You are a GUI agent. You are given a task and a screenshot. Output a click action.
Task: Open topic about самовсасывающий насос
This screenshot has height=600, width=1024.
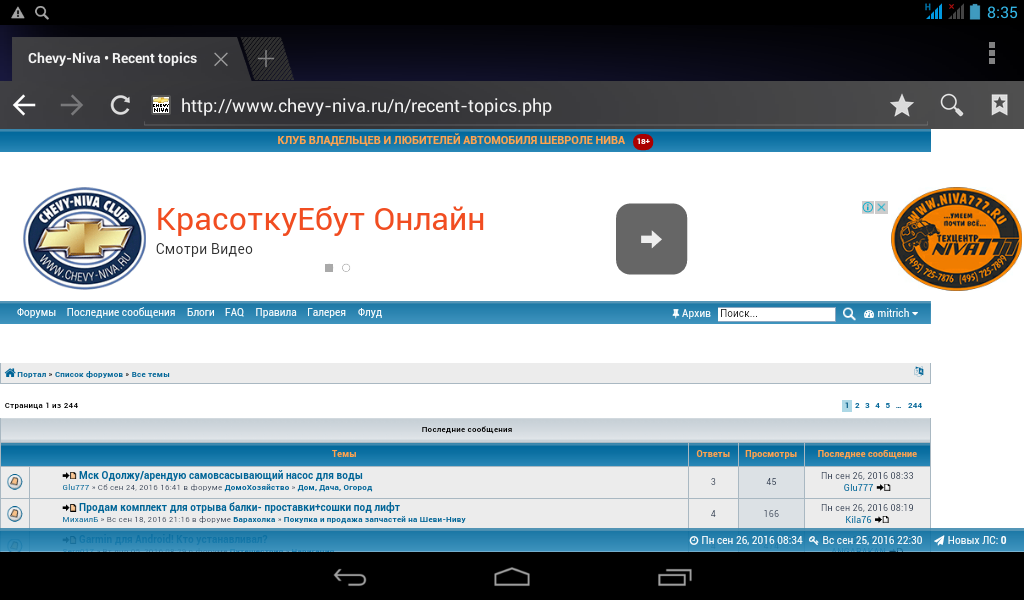point(220,476)
